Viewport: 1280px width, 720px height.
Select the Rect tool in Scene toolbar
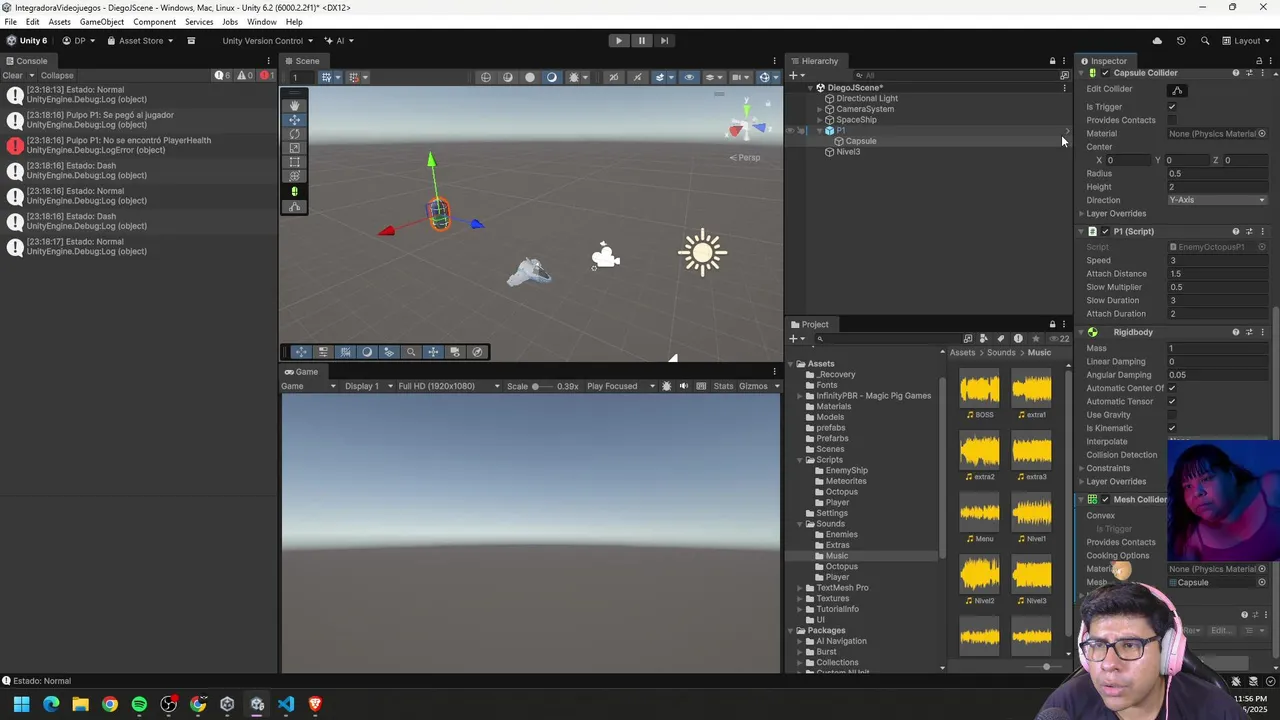(294, 162)
